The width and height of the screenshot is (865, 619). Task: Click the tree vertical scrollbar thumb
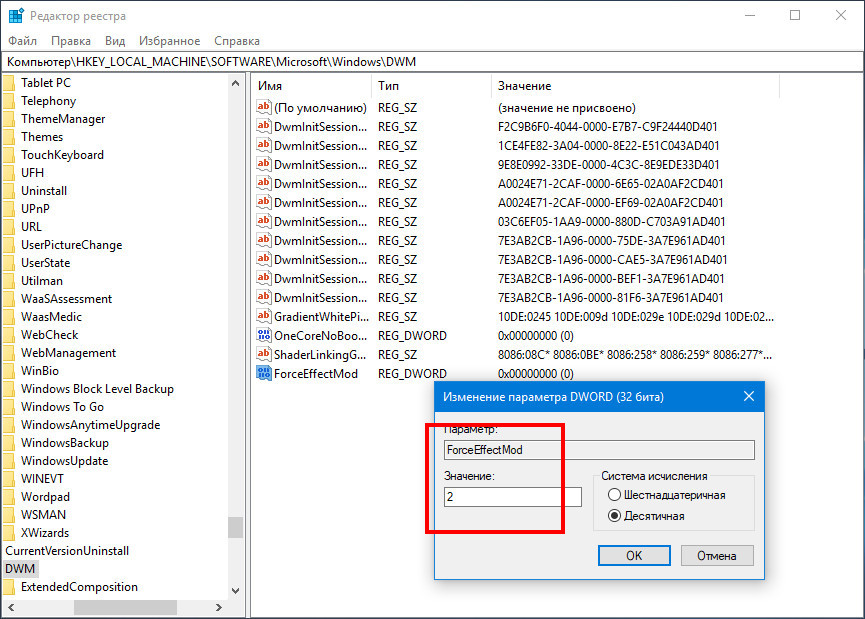tap(236, 527)
